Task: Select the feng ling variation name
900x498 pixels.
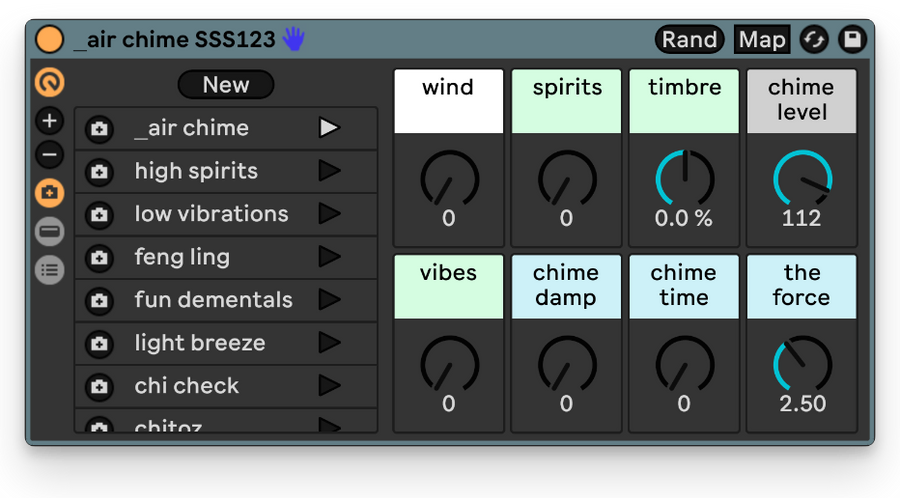Action: 182,257
